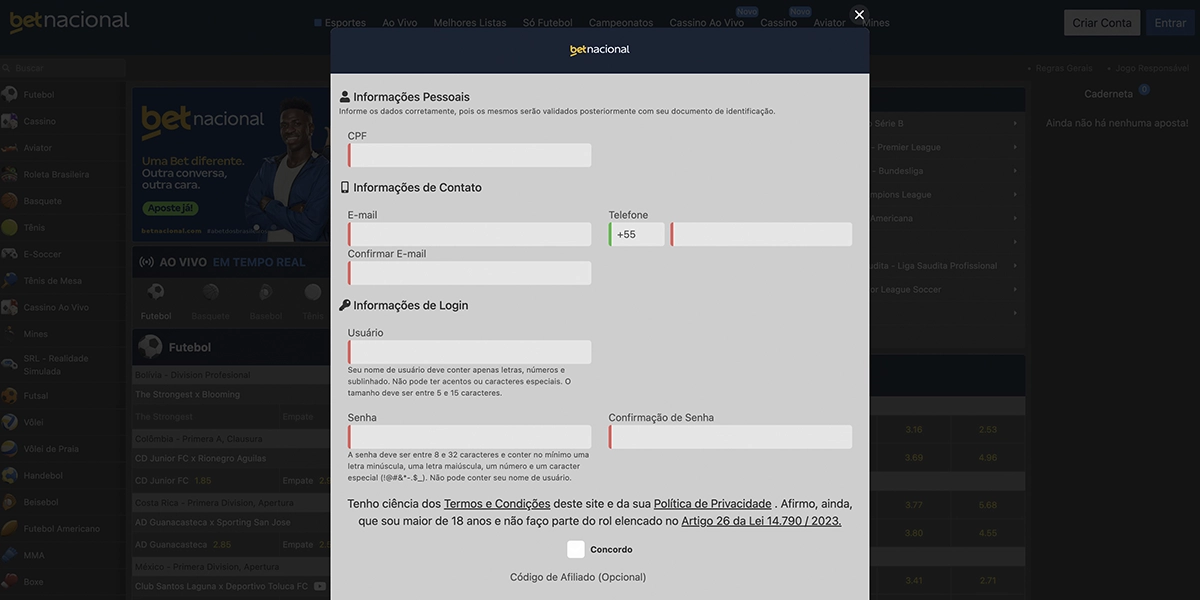Viewport: 1200px width, 600px height.
Task: Click the Tênis icon in left sidebar
Action: pos(10,228)
